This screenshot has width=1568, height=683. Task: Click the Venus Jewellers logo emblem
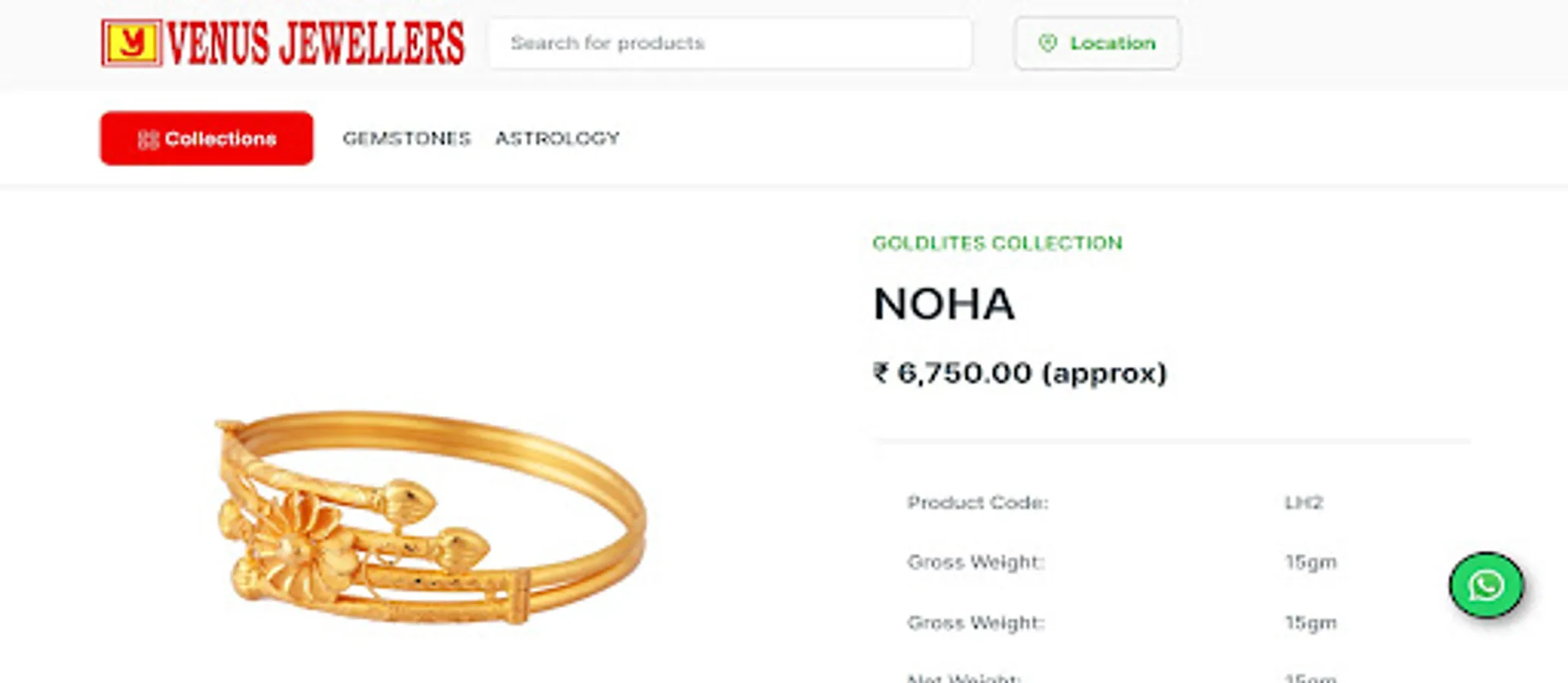pyautogui.click(x=131, y=43)
